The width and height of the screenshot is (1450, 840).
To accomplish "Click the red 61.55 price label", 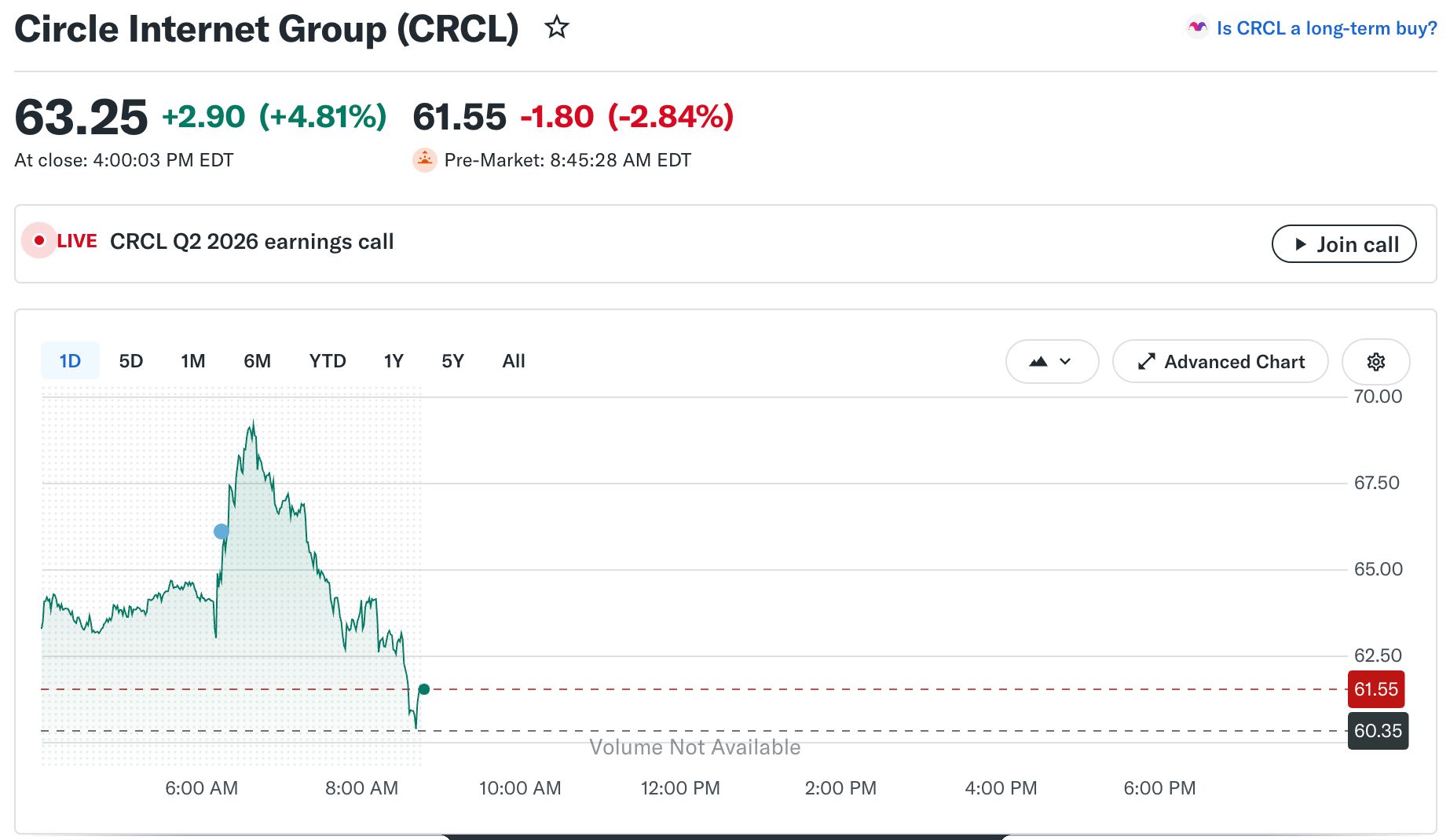I will pos(1376,689).
